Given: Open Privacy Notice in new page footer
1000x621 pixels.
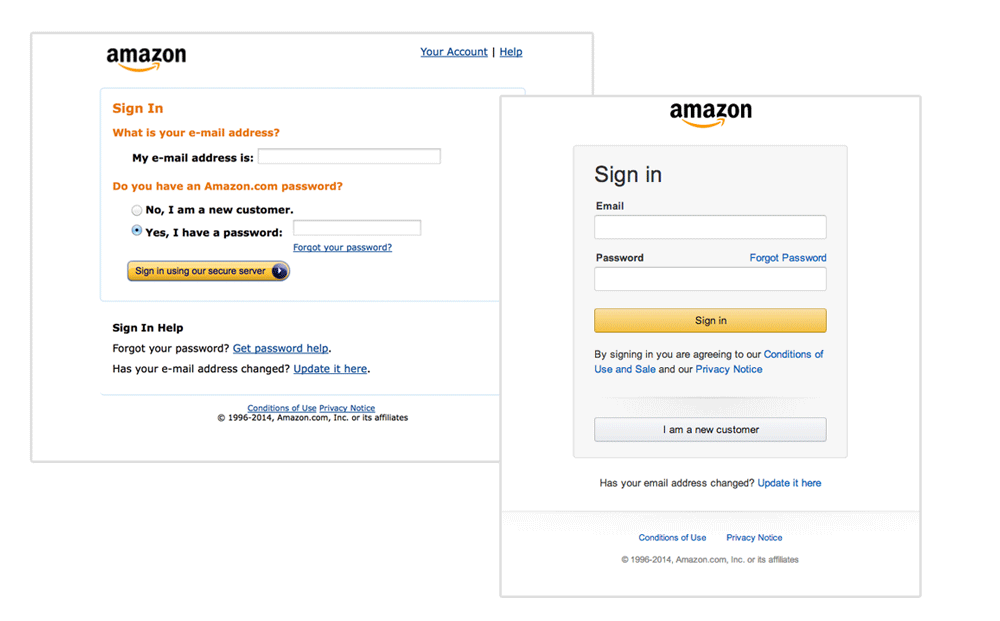Looking at the screenshot, I should coord(754,538).
